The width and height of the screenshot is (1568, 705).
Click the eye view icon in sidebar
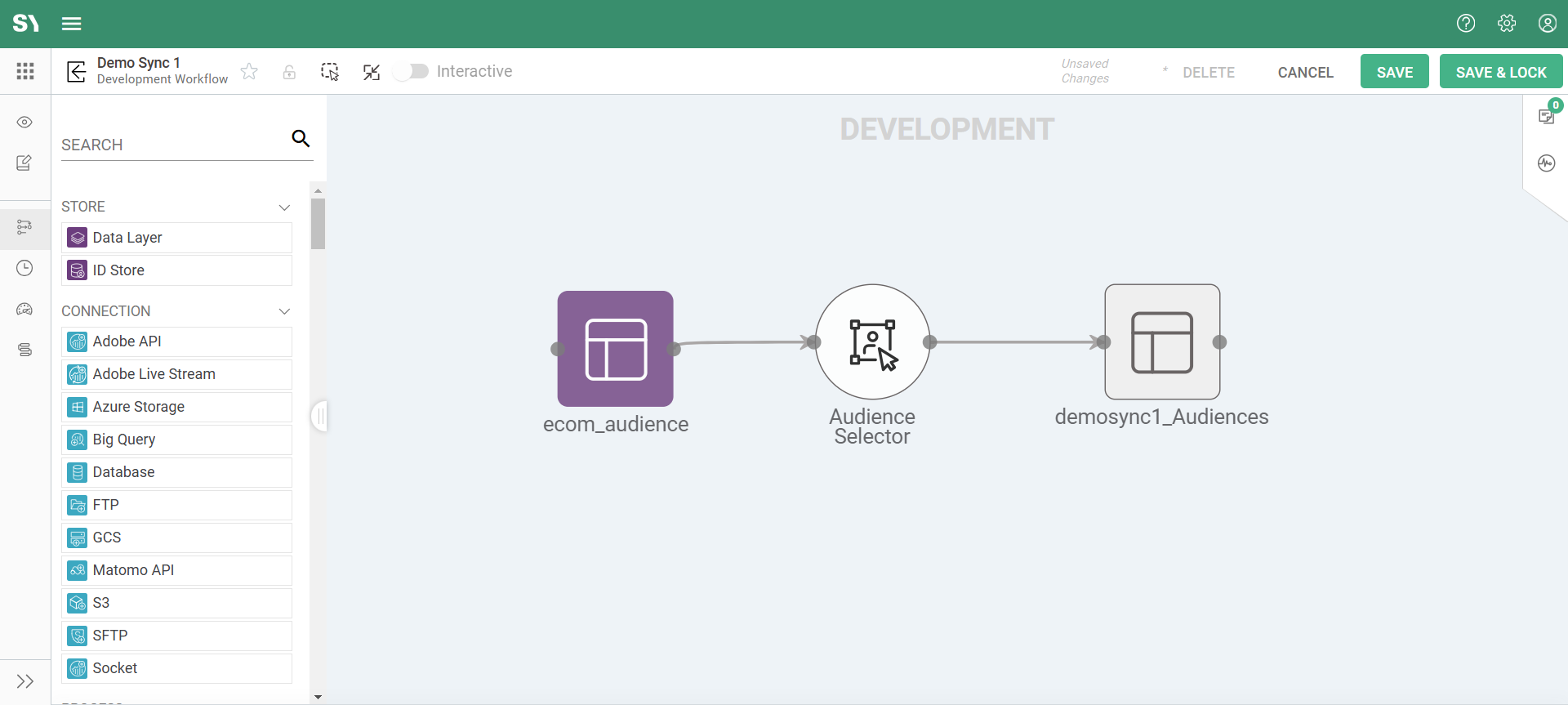(x=24, y=123)
